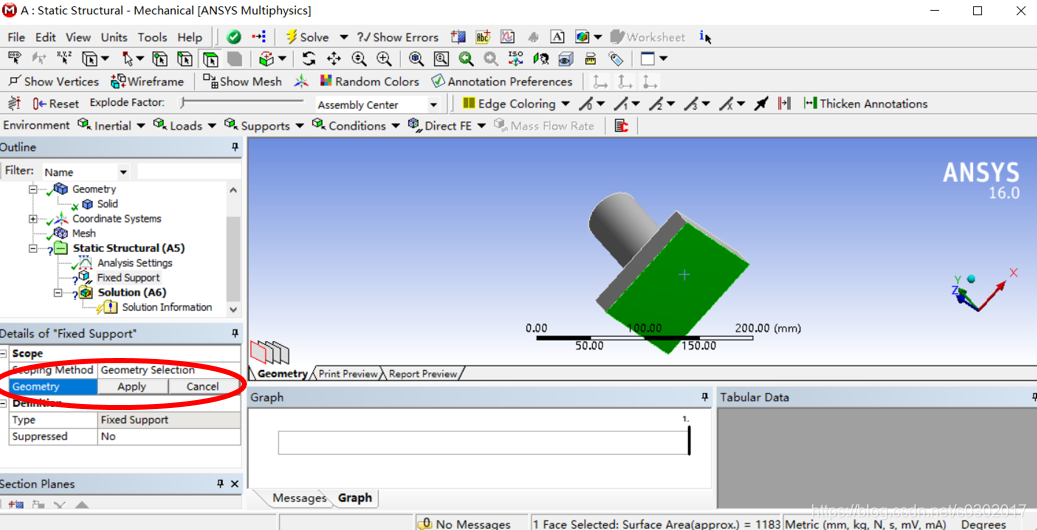Image resolution: width=1037 pixels, height=530 pixels.
Task: Switch to the Messages tab
Action: (299, 498)
